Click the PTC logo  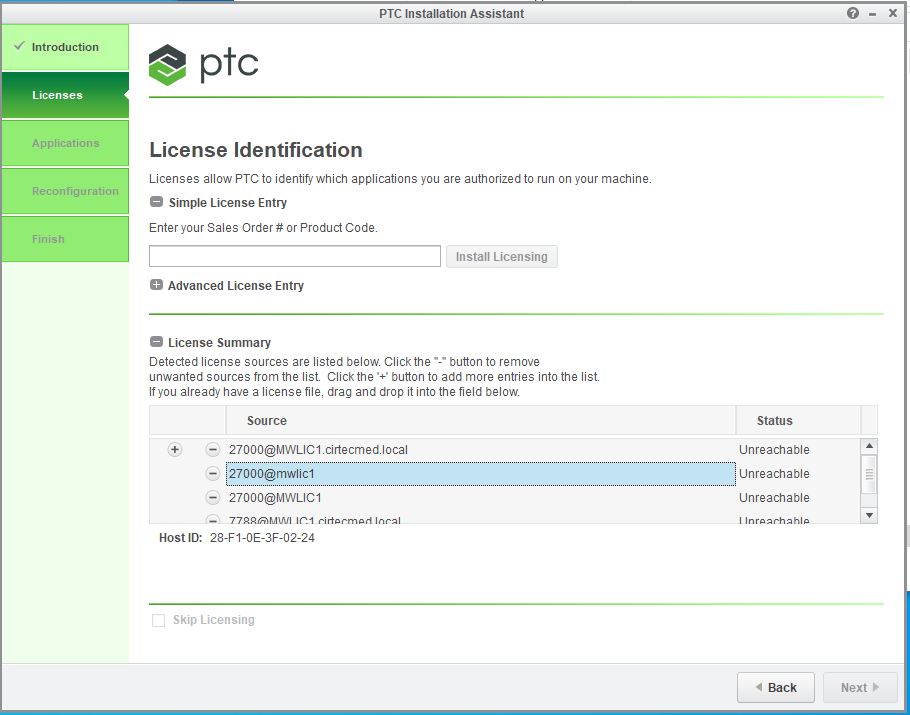(204, 65)
